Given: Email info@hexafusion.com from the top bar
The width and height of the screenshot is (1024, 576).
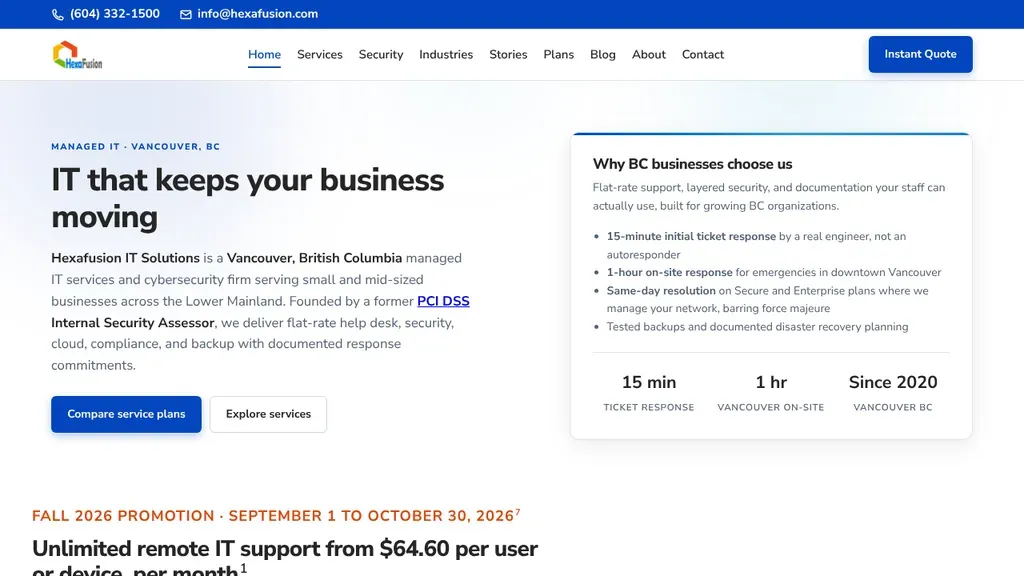Looking at the screenshot, I should tap(257, 14).
